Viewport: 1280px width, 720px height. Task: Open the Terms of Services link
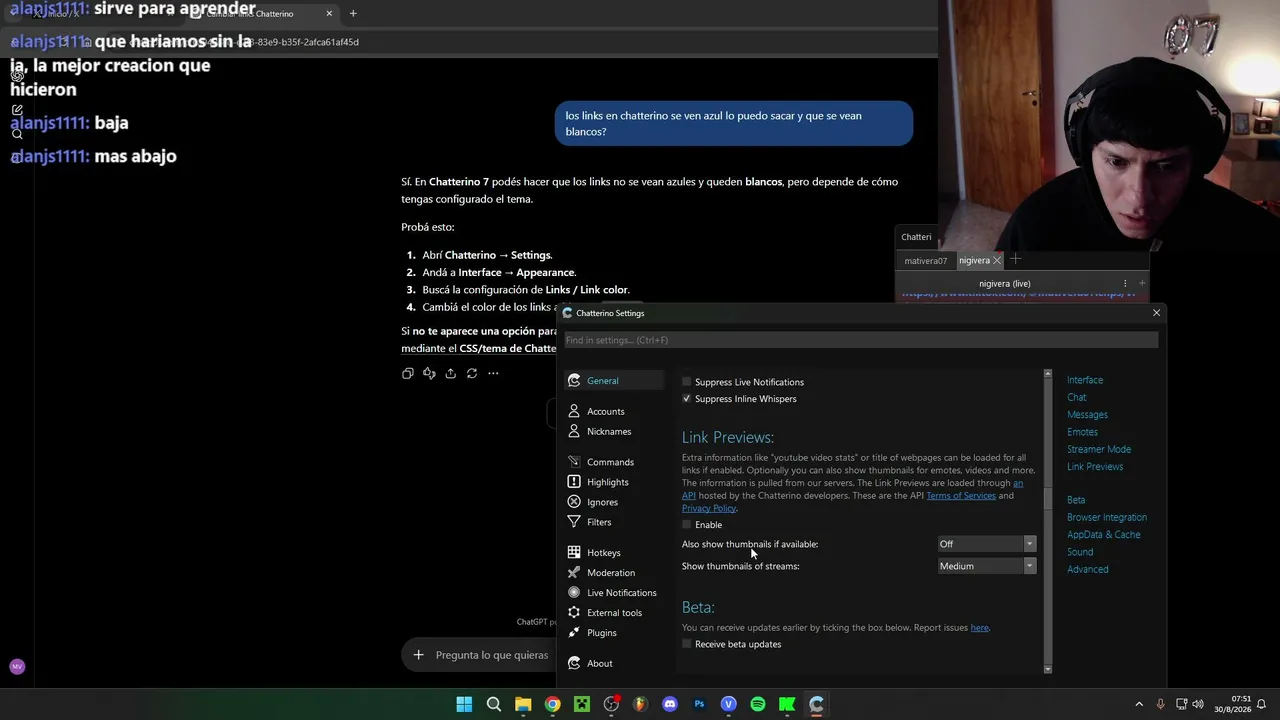(x=961, y=496)
